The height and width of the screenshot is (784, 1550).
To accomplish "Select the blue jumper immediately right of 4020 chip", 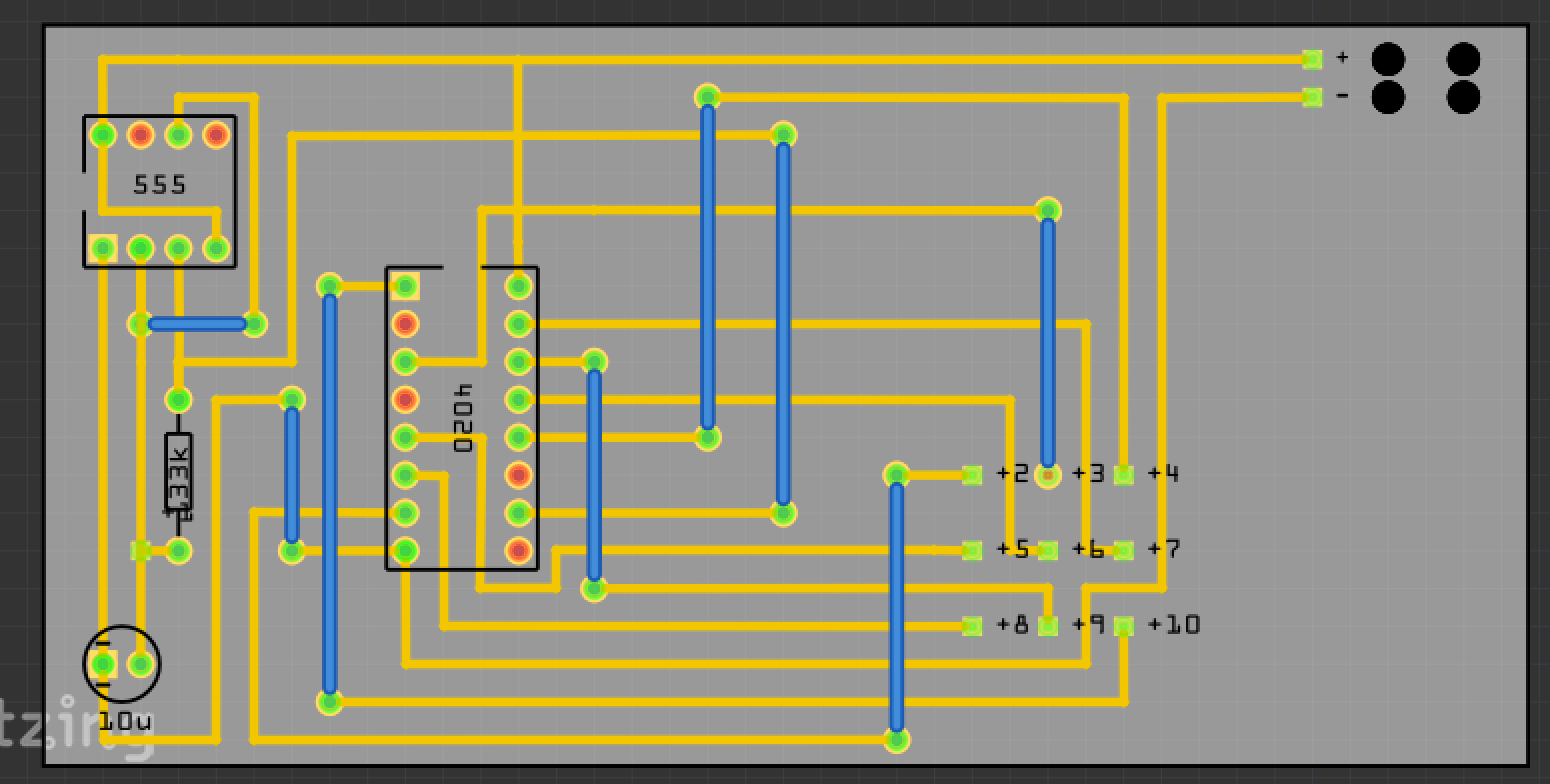I will point(594,475).
